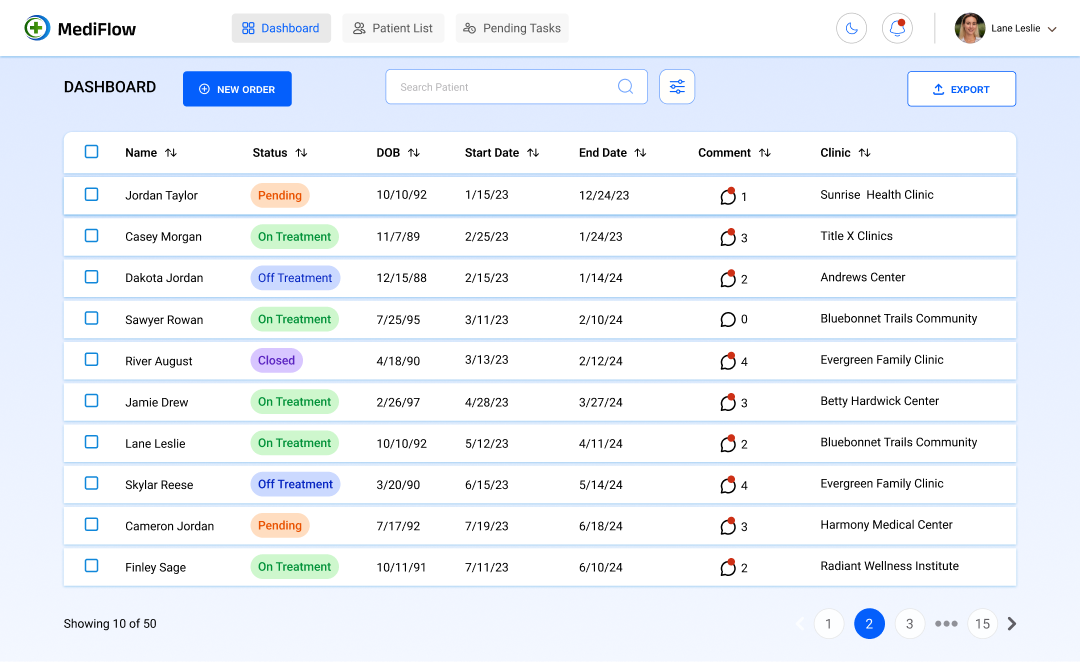Viewport: 1080px width, 662px height.
Task: Click Andrews Center clinic cell
Action: pyautogui.click(x=862, y=278)
